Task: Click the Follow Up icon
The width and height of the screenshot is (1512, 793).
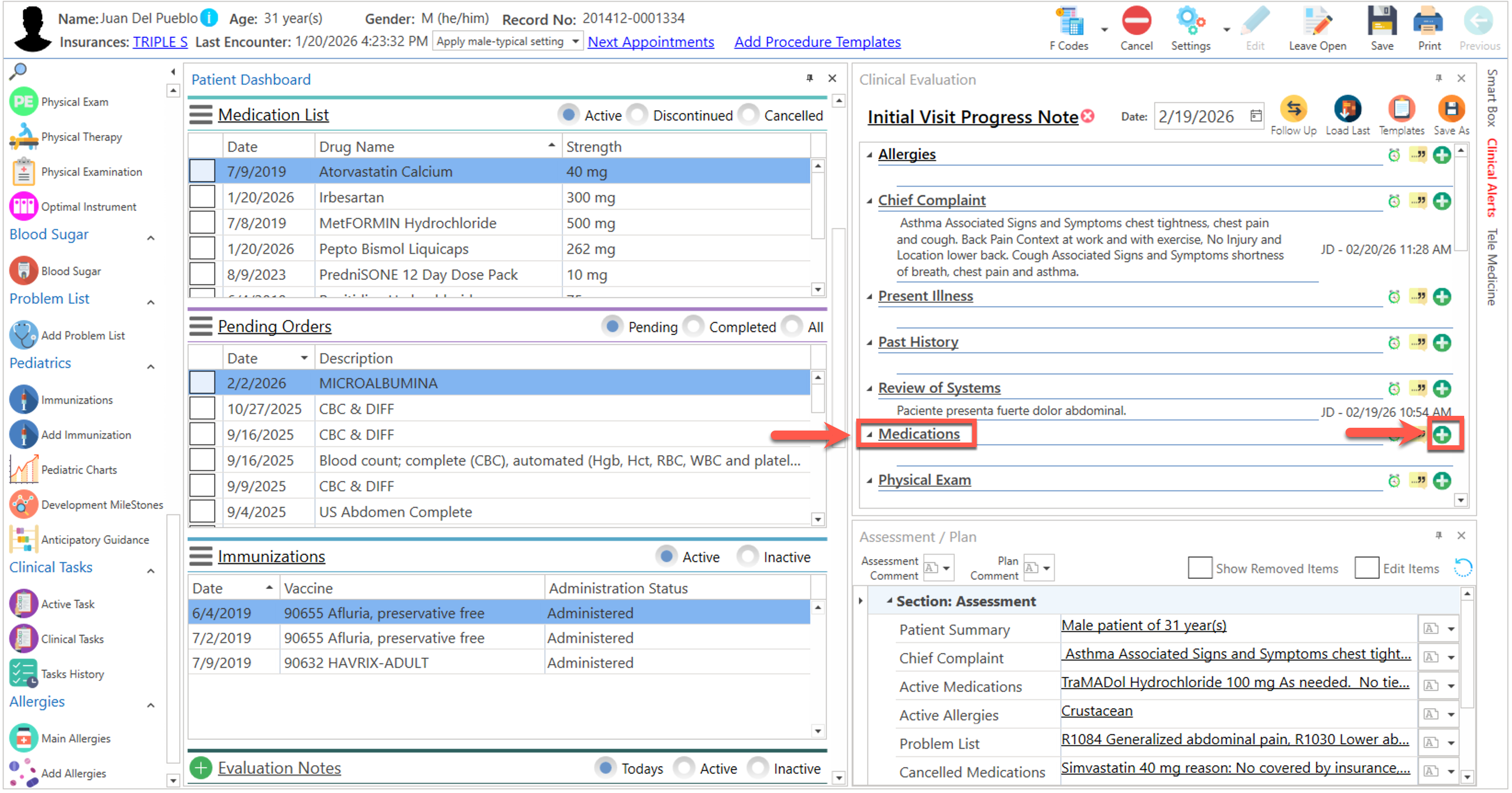Action: tap(1293, 109)
